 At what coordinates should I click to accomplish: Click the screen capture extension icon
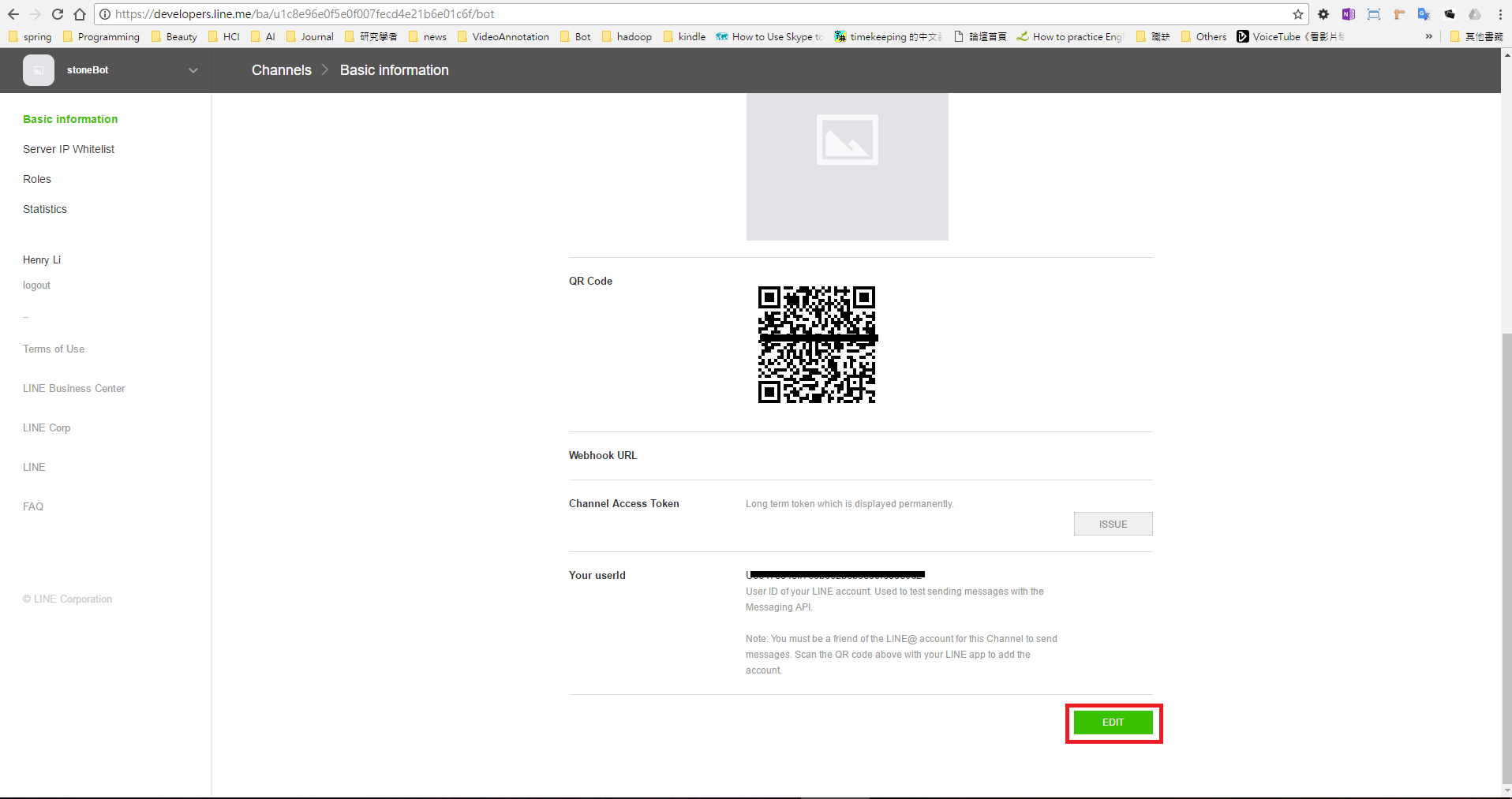tap(1374, 14)
